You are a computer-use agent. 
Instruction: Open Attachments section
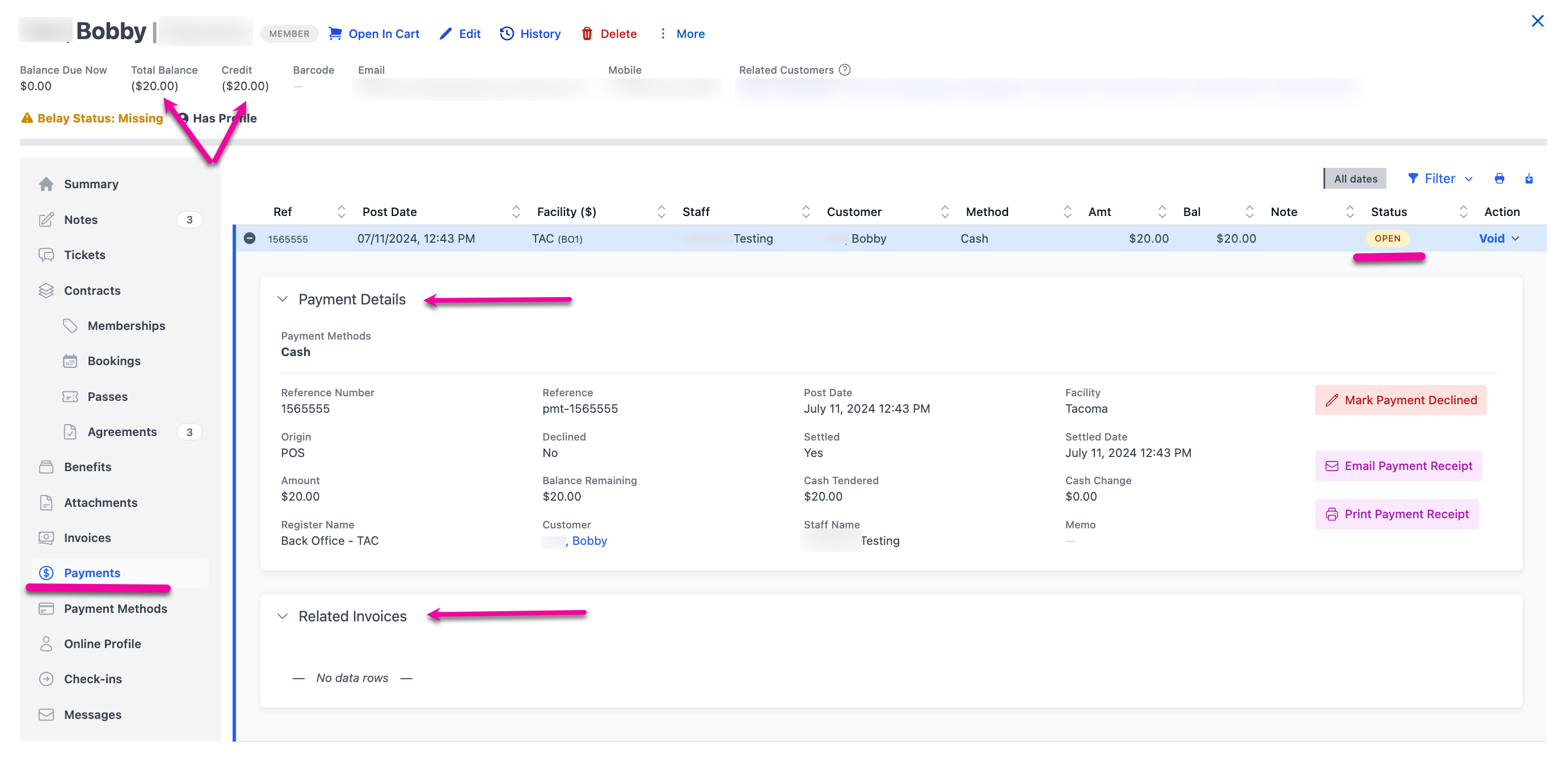[120, 502]
